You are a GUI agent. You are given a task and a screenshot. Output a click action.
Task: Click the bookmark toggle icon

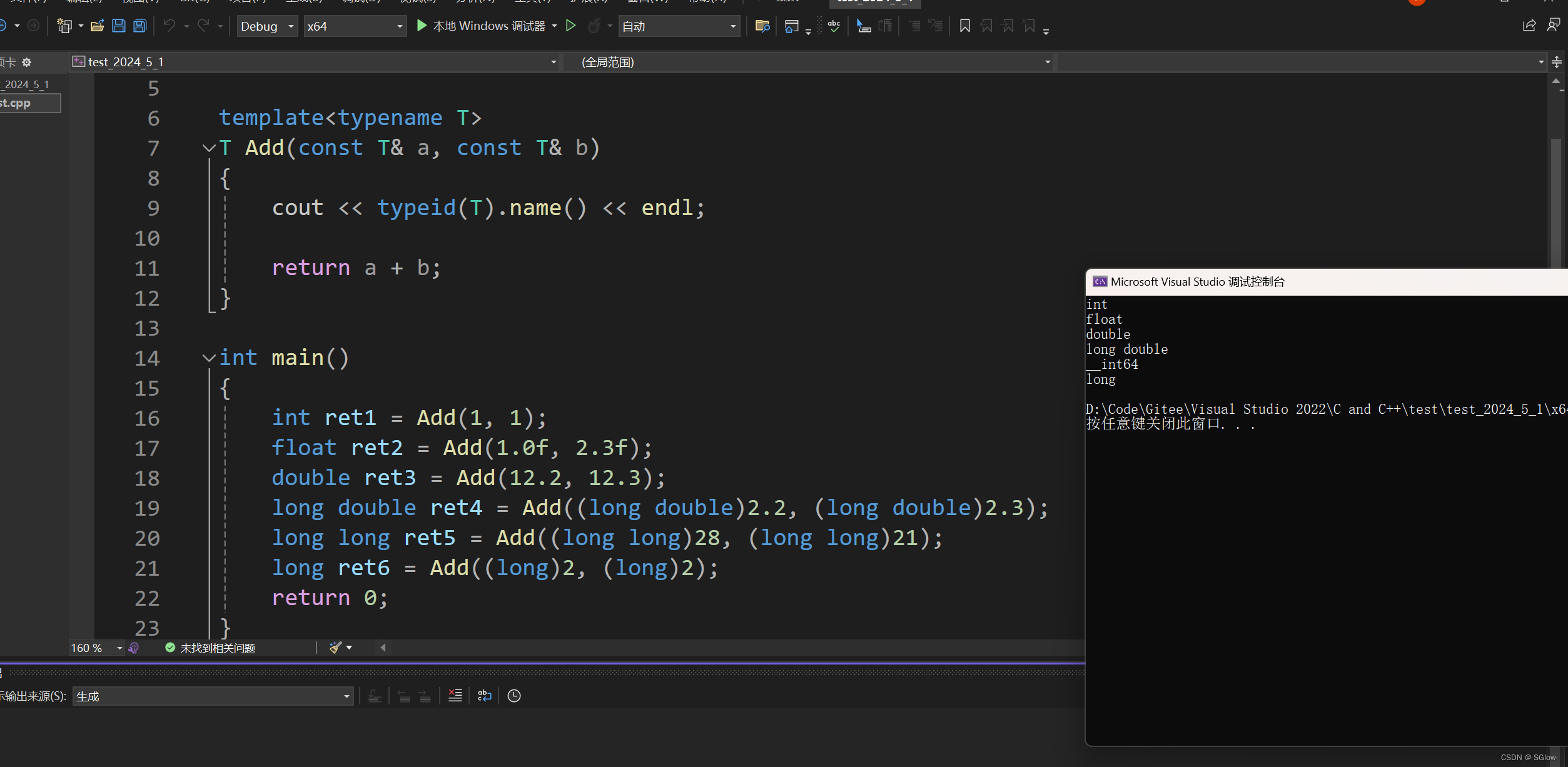964,26
